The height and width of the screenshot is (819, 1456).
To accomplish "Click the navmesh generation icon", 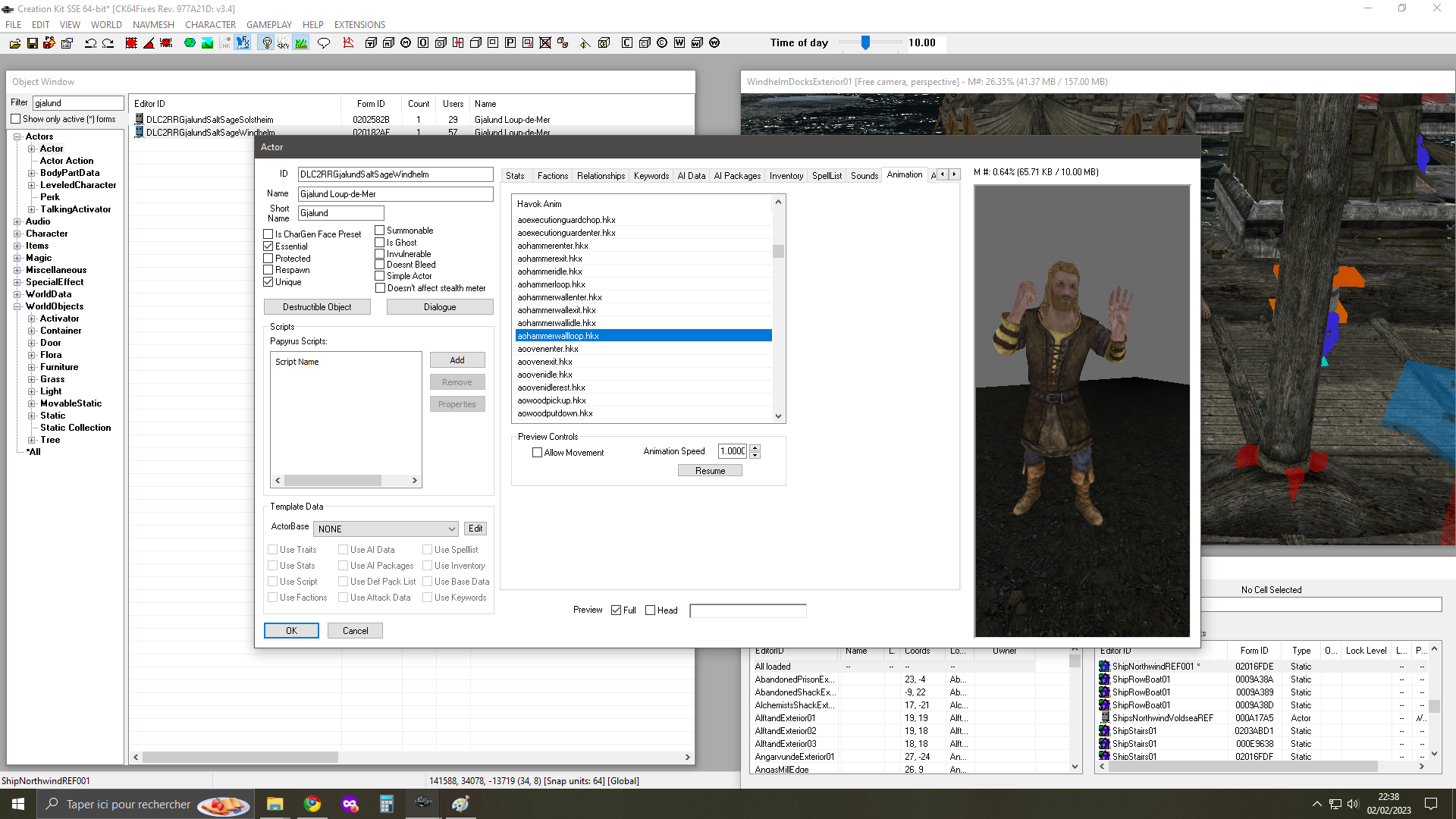I will point(348,43).
